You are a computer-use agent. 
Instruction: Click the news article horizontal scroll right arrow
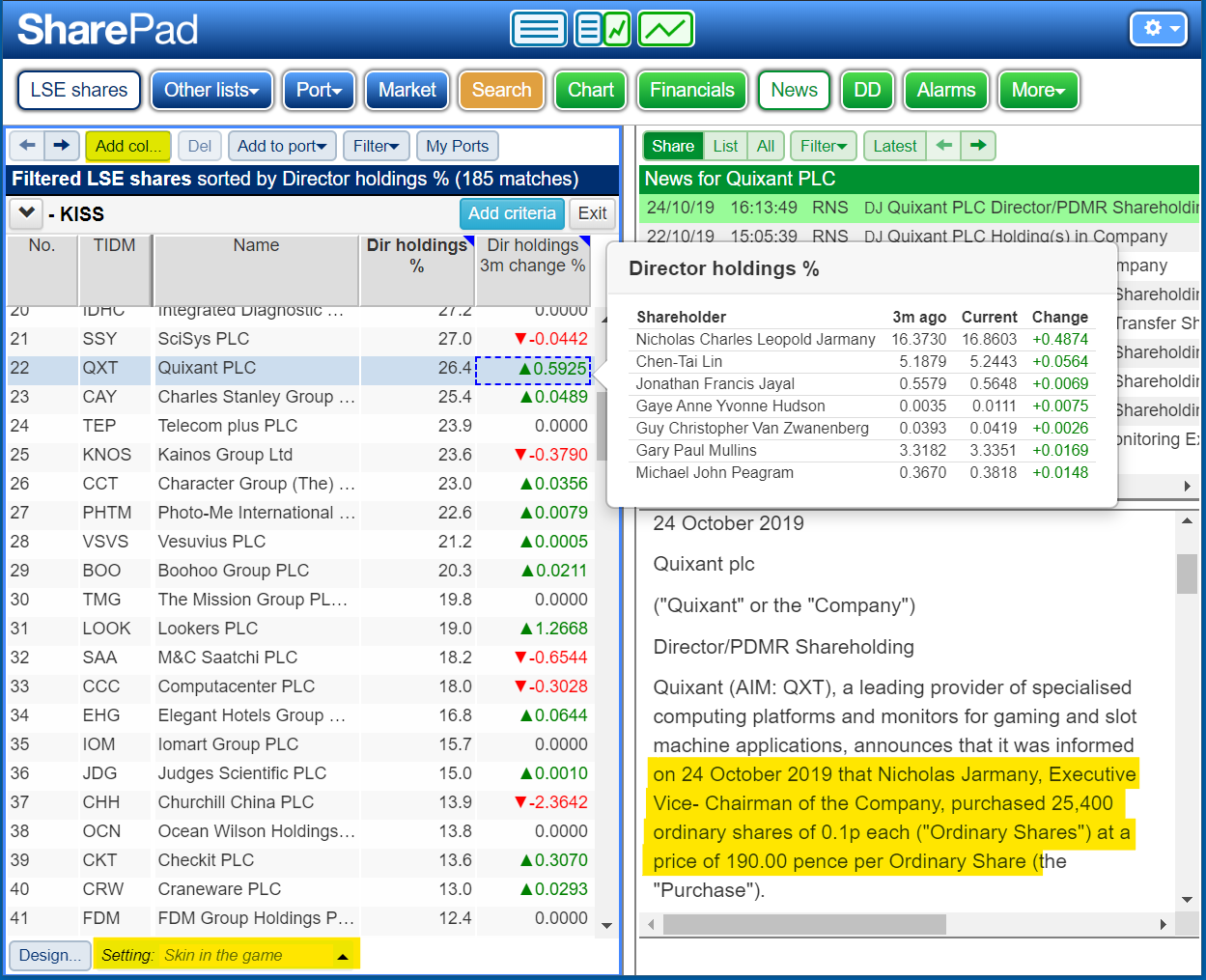1164,924
